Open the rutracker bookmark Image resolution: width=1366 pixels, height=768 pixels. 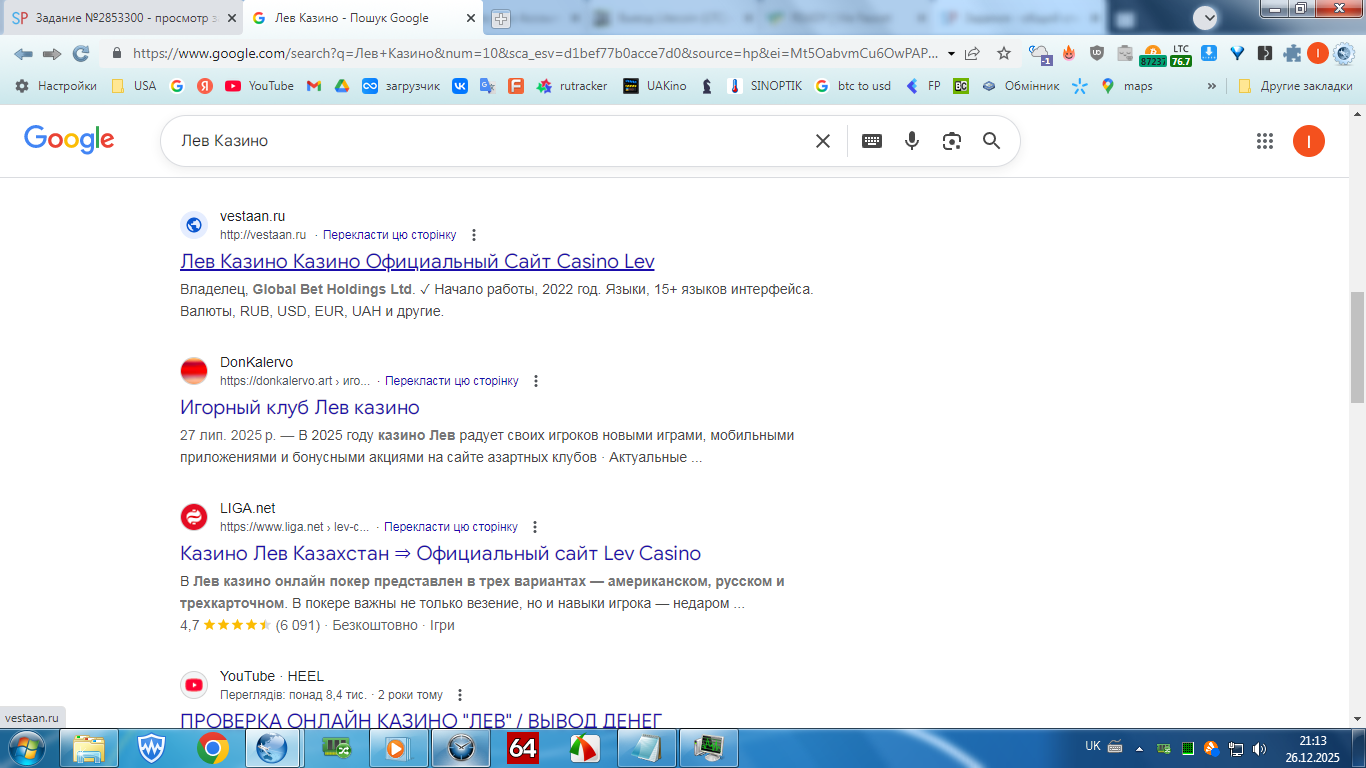click(x=572, y=86)
